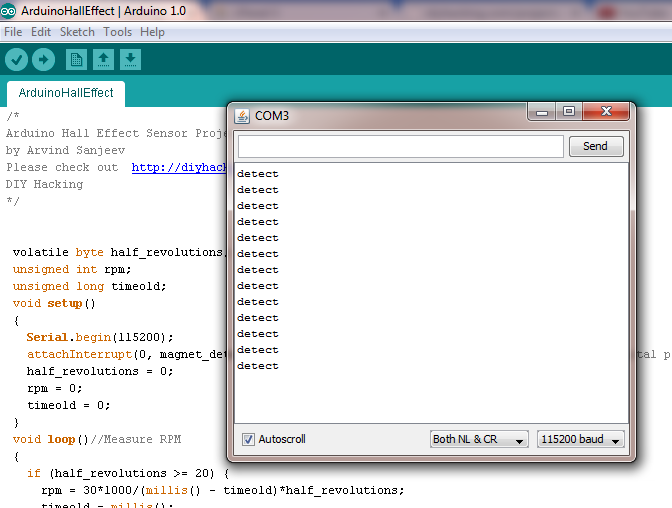The height and width of the screenshot is (508, 672).
Task: Open the Both NL & CR dropdown
Action: click(x=479, y=439)
